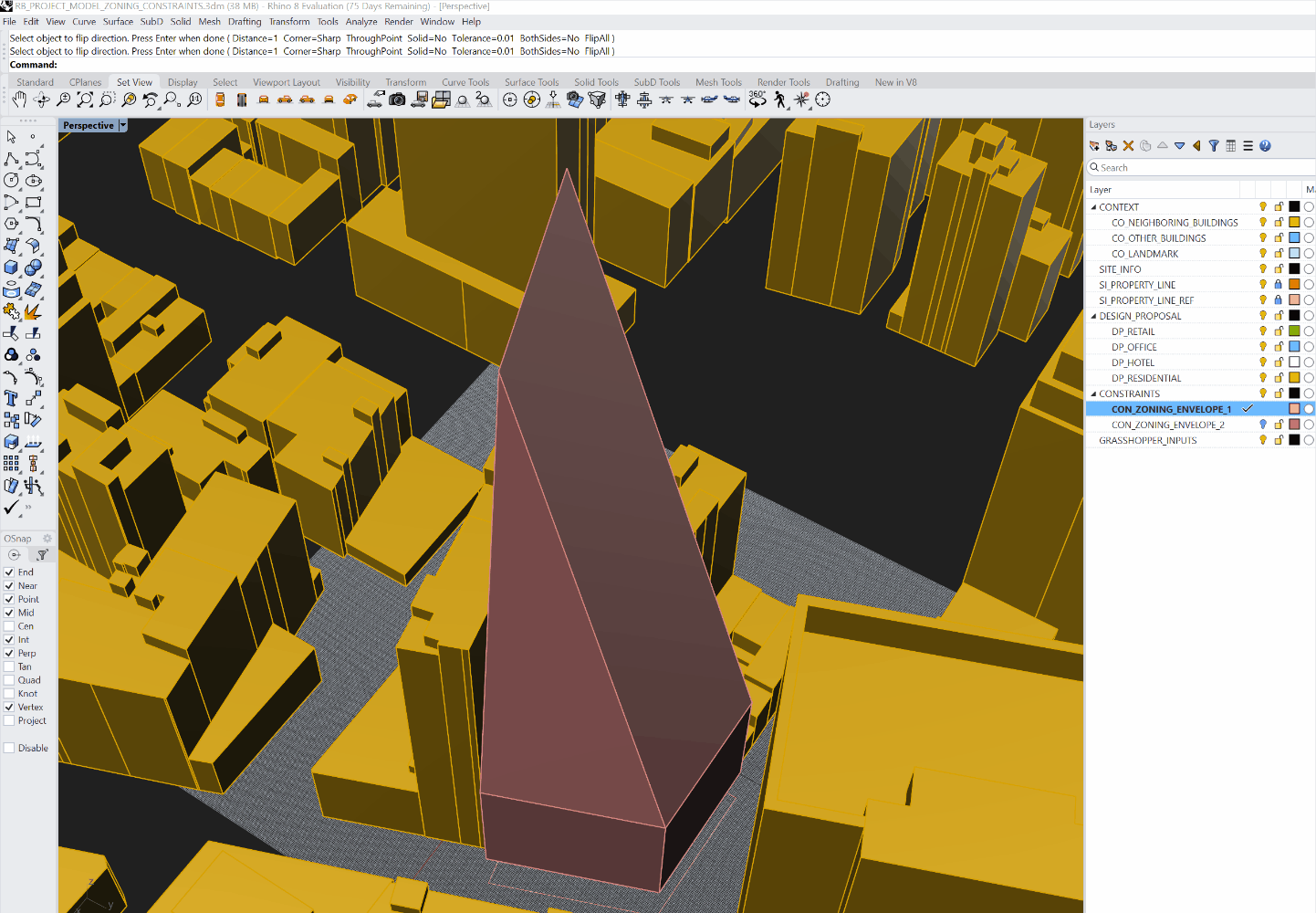1316x913 pixels.
Task: Select the Boolean Union spheres tool
Action: 34,268
